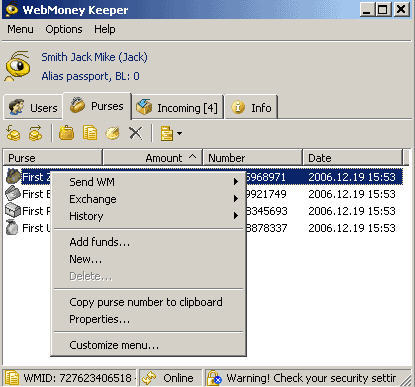
Task: Open the dropdown arrow beside history icon
Action: tap(179, 134)
